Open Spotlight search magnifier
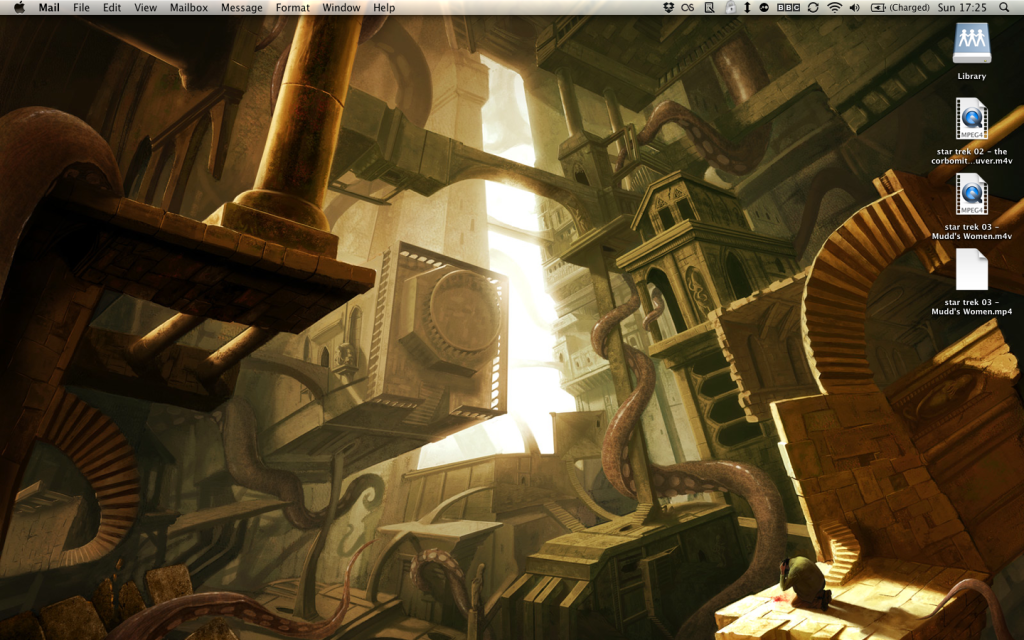The height and width of the screenshot is (640, 1024). [x=1004, y=7]
